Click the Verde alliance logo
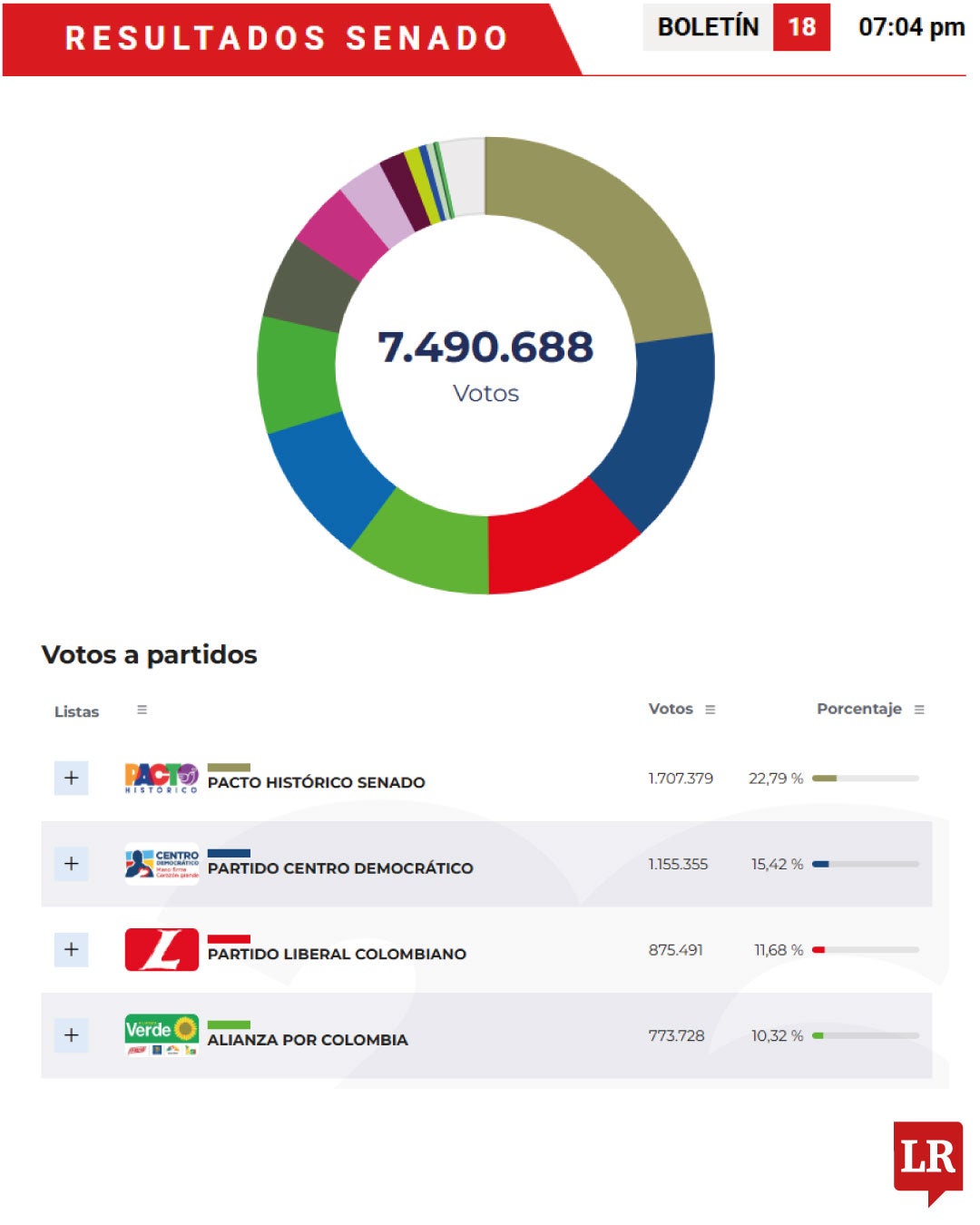This screenshot has height=1225, width=980. [x=161, y=1035]
